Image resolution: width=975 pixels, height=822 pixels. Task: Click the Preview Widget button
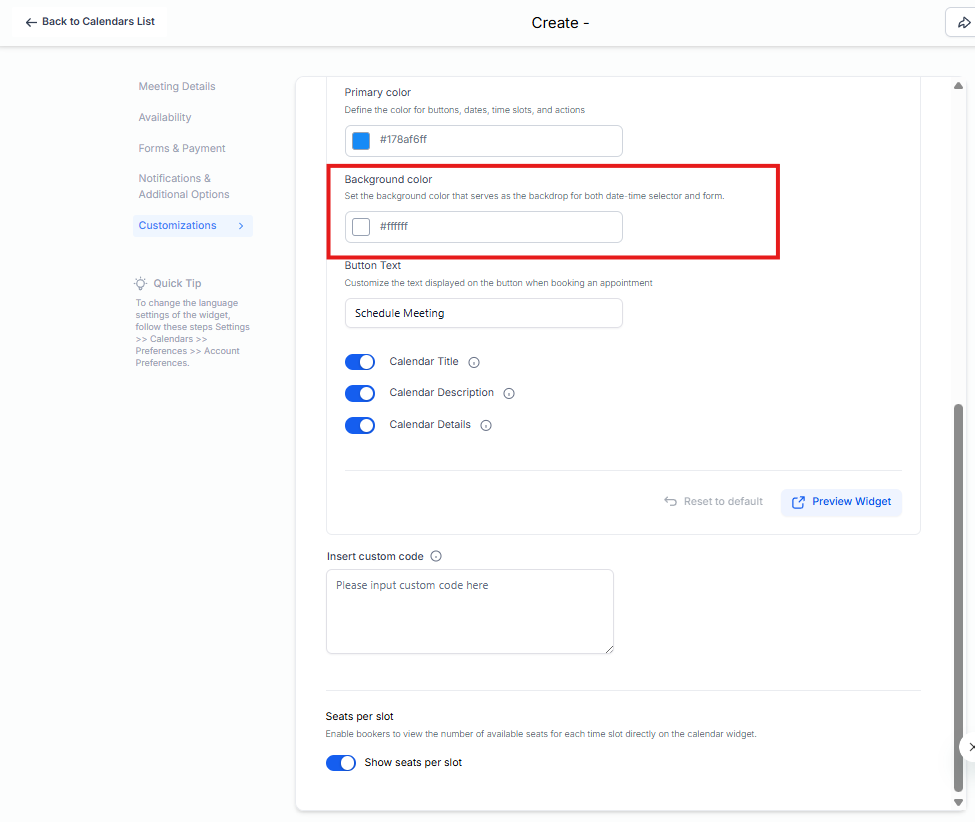(x=841, y=502)
